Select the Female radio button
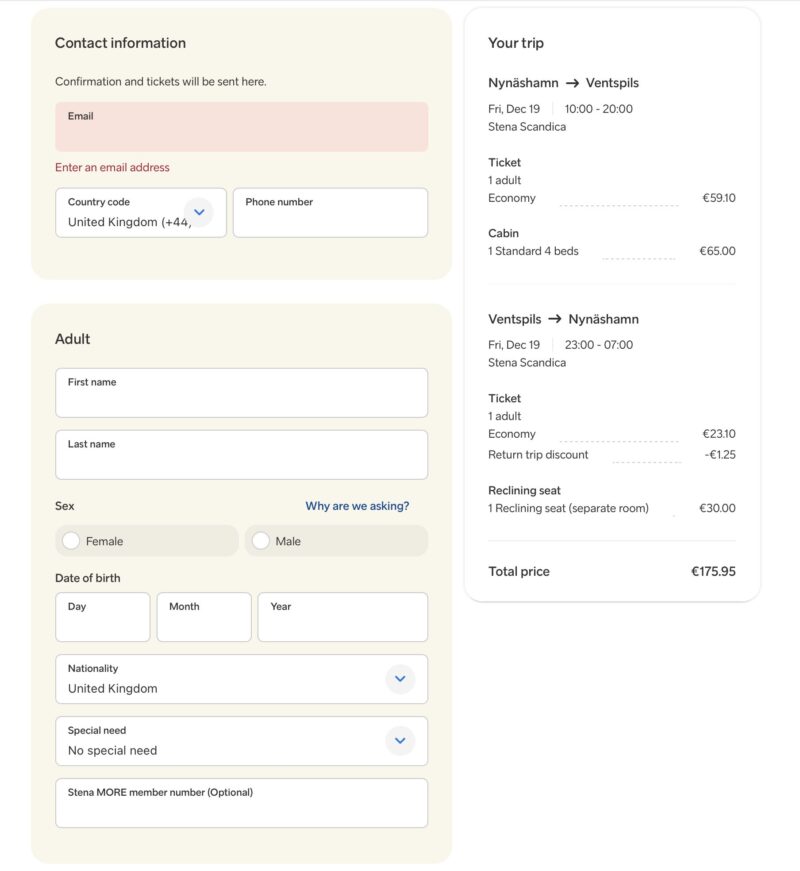 point(71,541)
